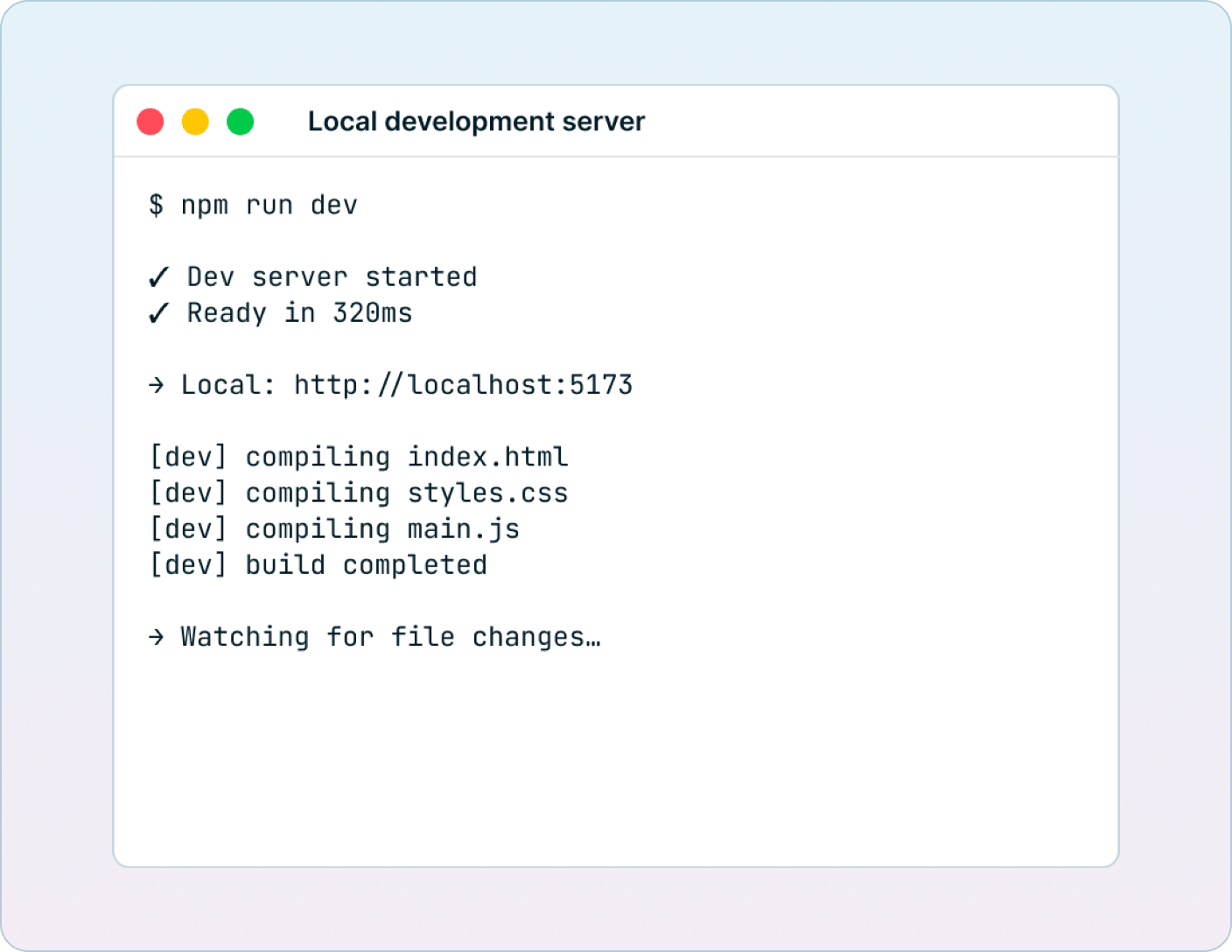Image resolution: width=1232 pixels, height=952 pixels.
Task: Click the "Local development server" window title
Action: tap(476, 122)
